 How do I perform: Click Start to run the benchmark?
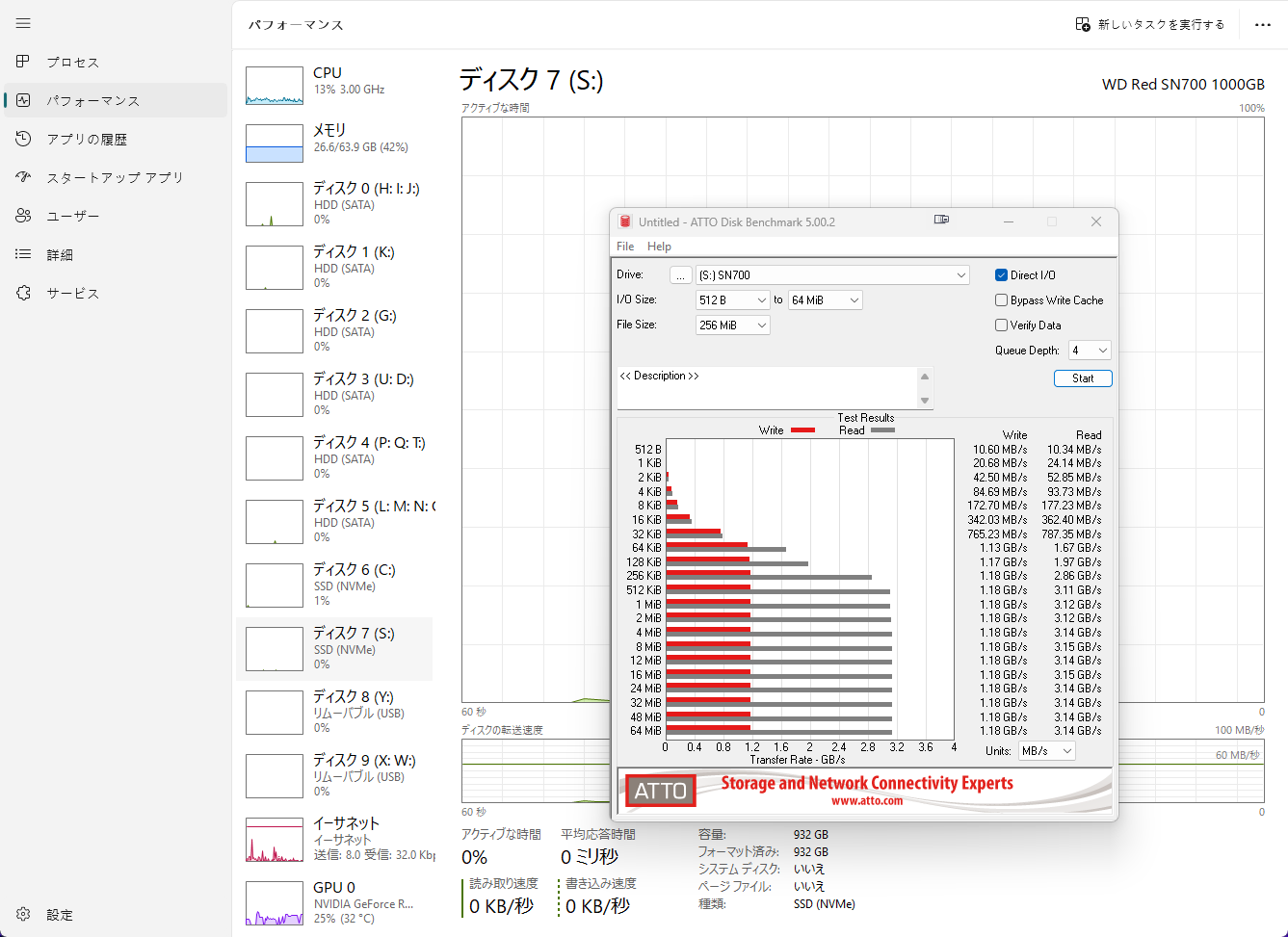click(1083, 378)
